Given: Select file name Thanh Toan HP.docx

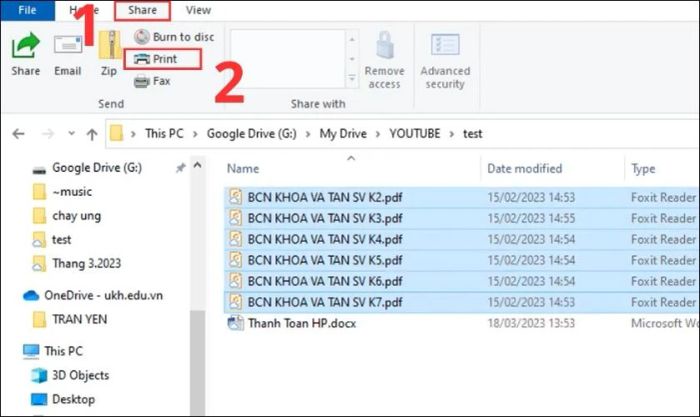Looking at the screenshot, I should click(x=302, y=323).
